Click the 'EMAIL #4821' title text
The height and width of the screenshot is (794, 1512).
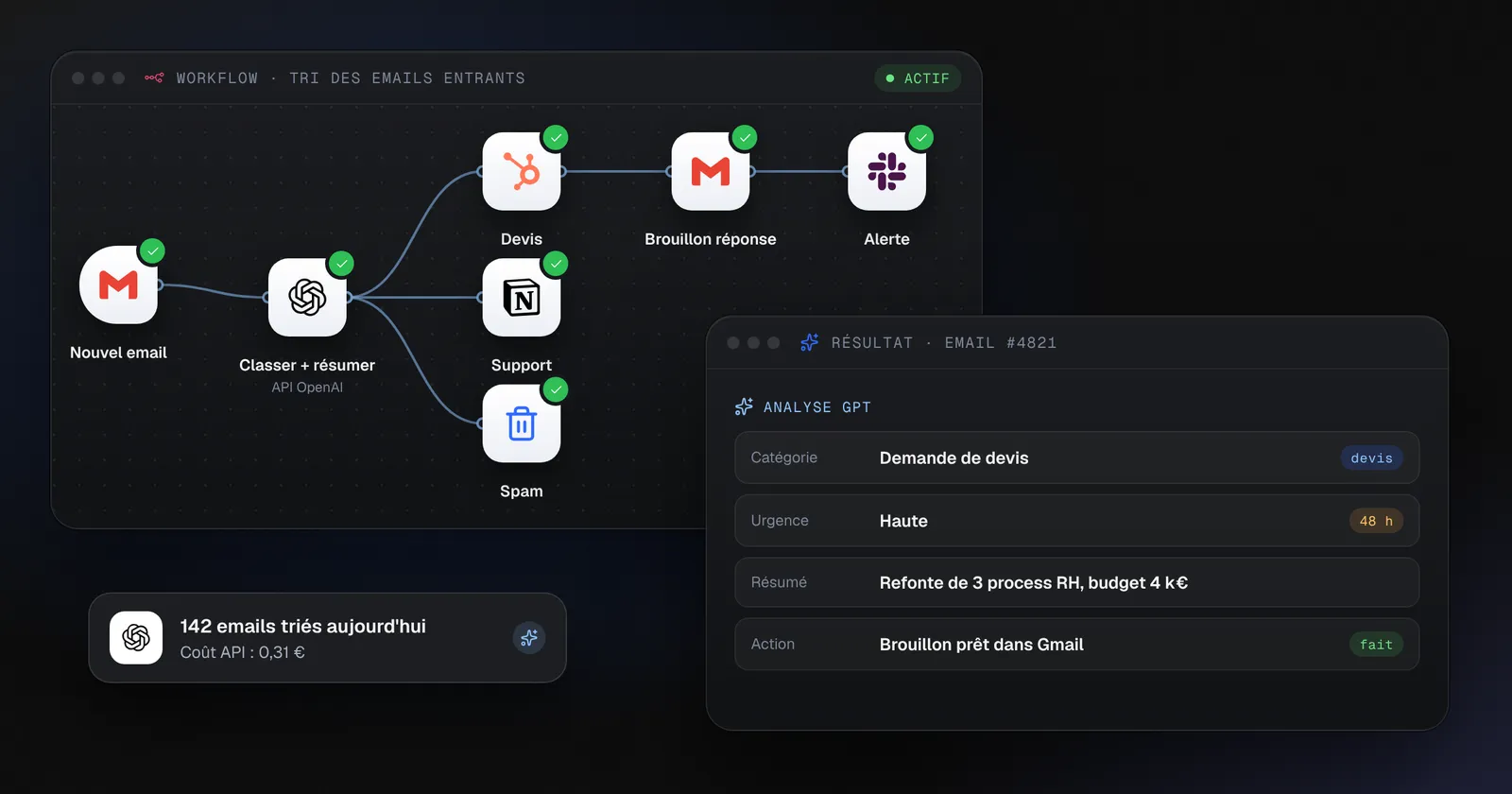[x=1001, y=343]
